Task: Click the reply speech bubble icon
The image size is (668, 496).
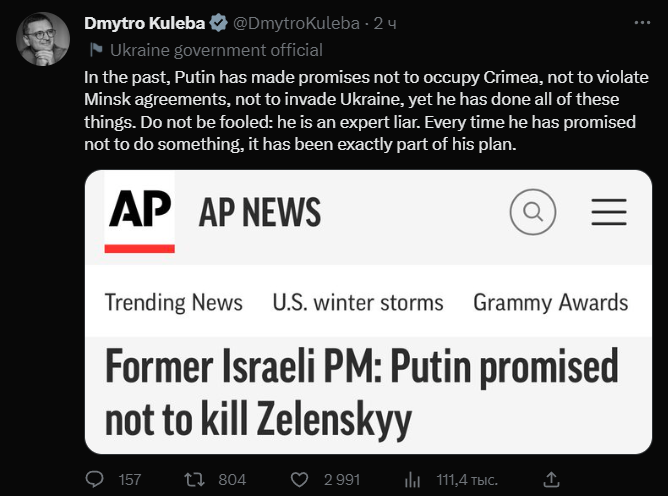Action: (x=95, y=480)
